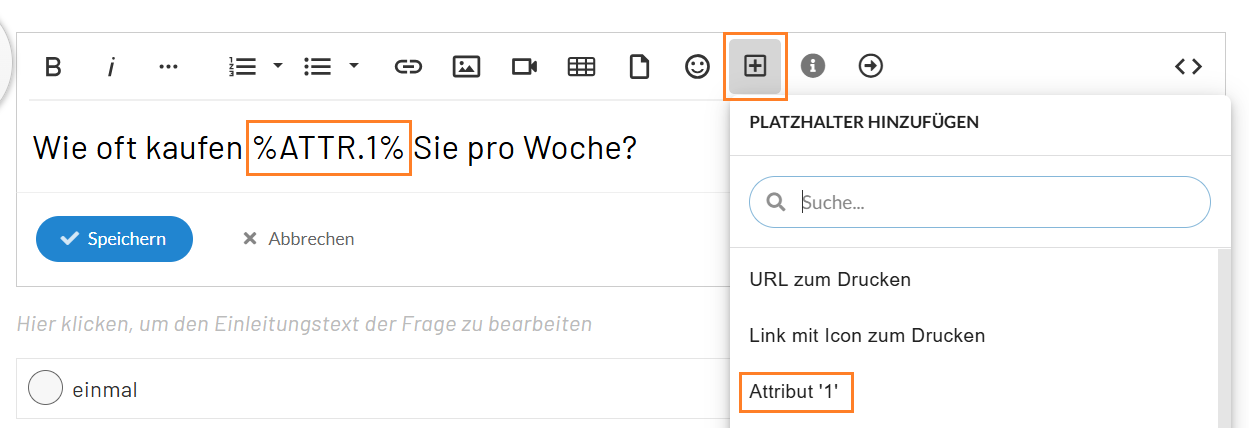Click the Speichern button
This screenshot has height=428, width=1249.
point(114,239)
